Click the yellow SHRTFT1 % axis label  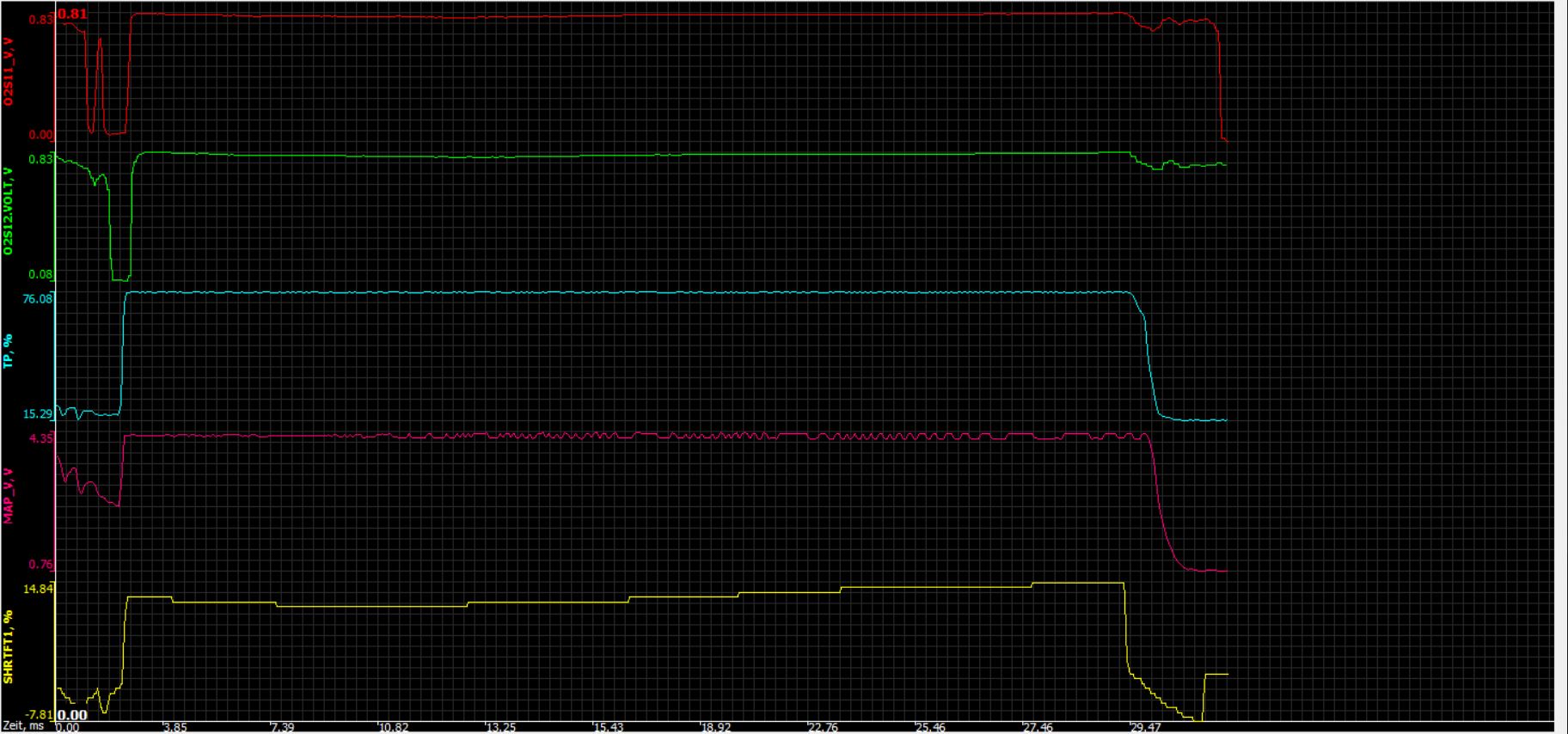tap(9, 646)
